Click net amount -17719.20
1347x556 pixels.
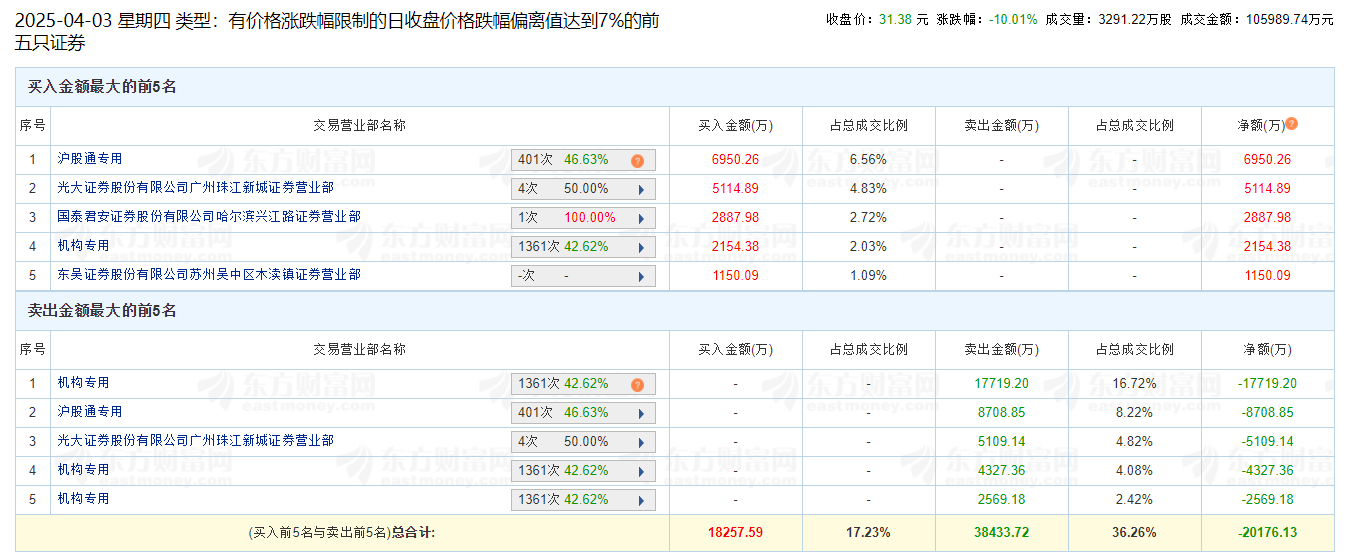(1267, 384)
